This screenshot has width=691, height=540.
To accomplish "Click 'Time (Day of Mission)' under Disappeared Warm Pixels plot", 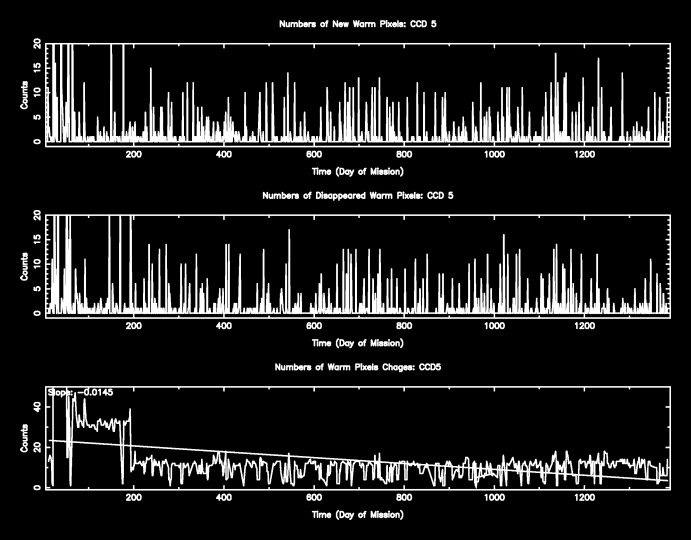I will tap(358, 343).
